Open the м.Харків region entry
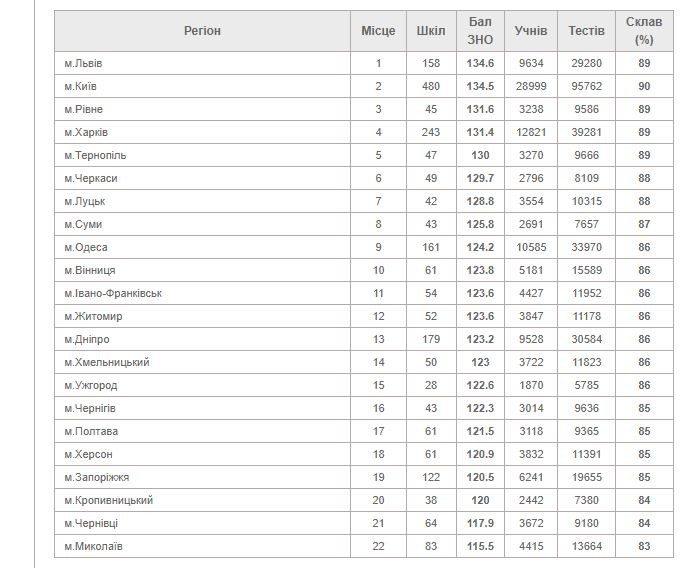The height and width of the screenshot is (568, 691). click(x=85, y=133)
